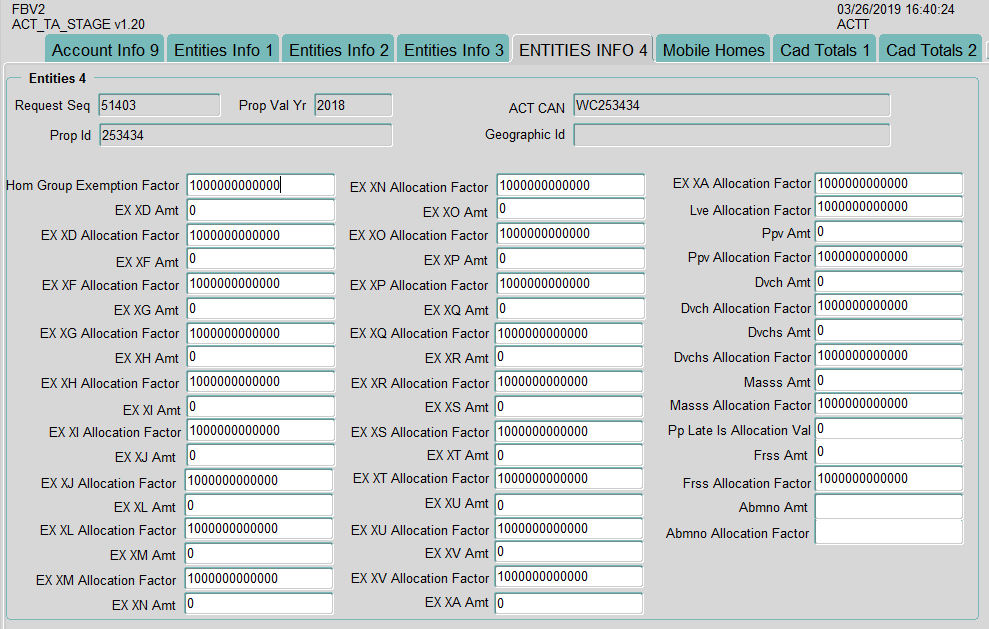The width and height of the screenshot is (989, 629).
Task: Select the ACT CAN field
Action: click(730, 106)
